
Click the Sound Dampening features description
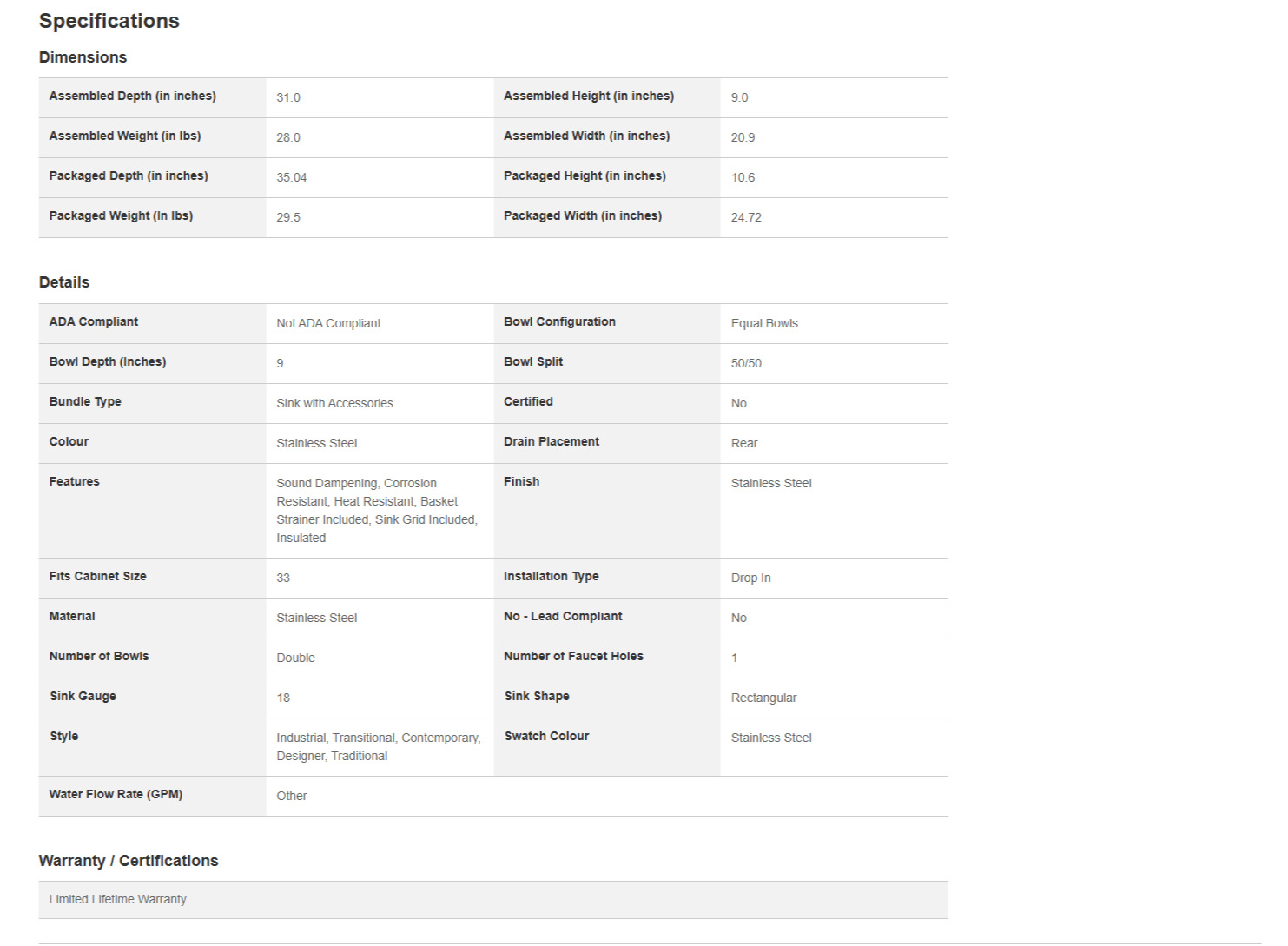coord(377,511)
